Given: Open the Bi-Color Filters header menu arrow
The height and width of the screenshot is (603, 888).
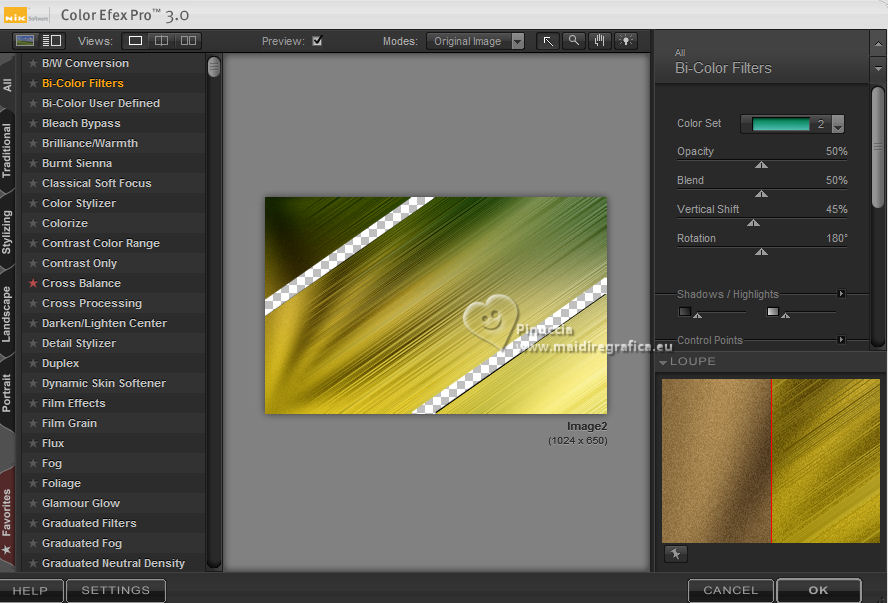Looking at the screenshot, I should click(878, 69).
